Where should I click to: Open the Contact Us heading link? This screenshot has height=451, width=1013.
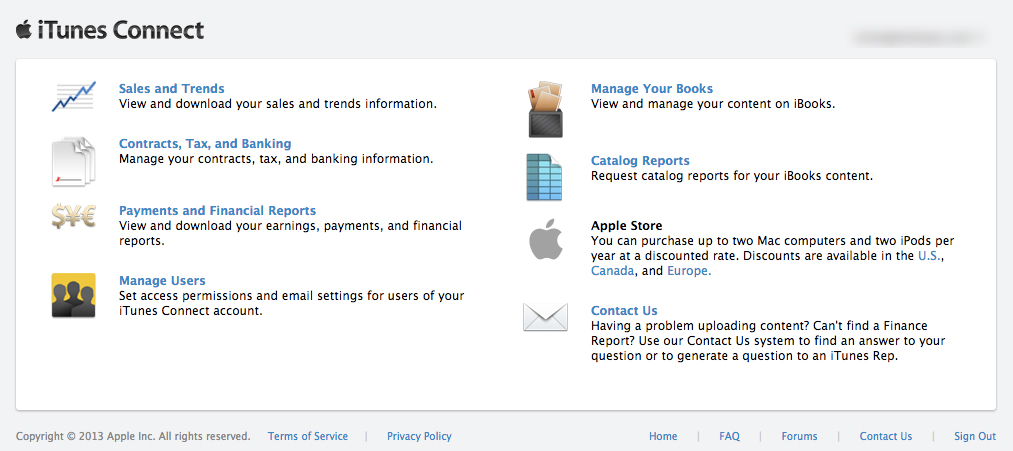(x=624, y=310)
